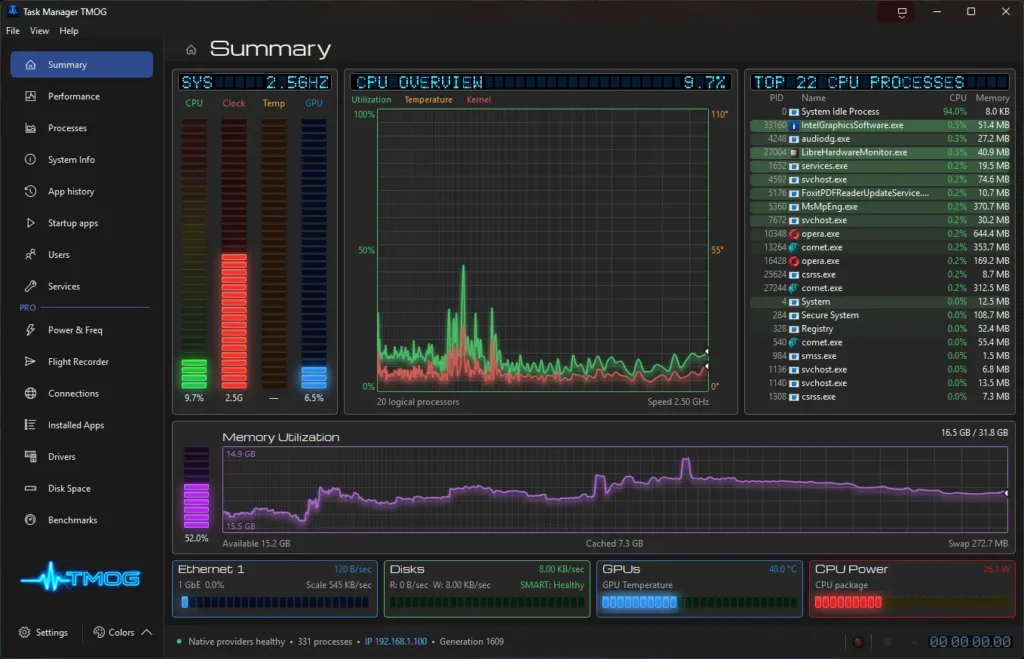The width and height of the screenshot is (1024, 659).
Task: Open System Info page icon
Action: (30, 159)
